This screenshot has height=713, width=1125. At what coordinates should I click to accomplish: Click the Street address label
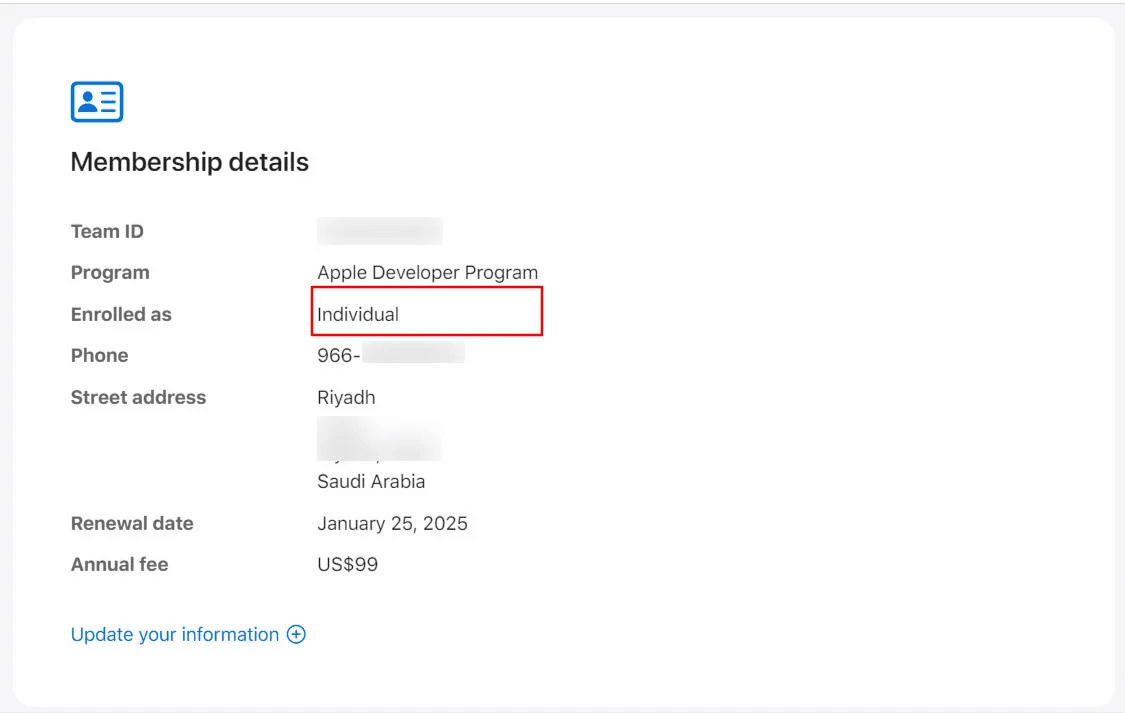click(138, 397)
